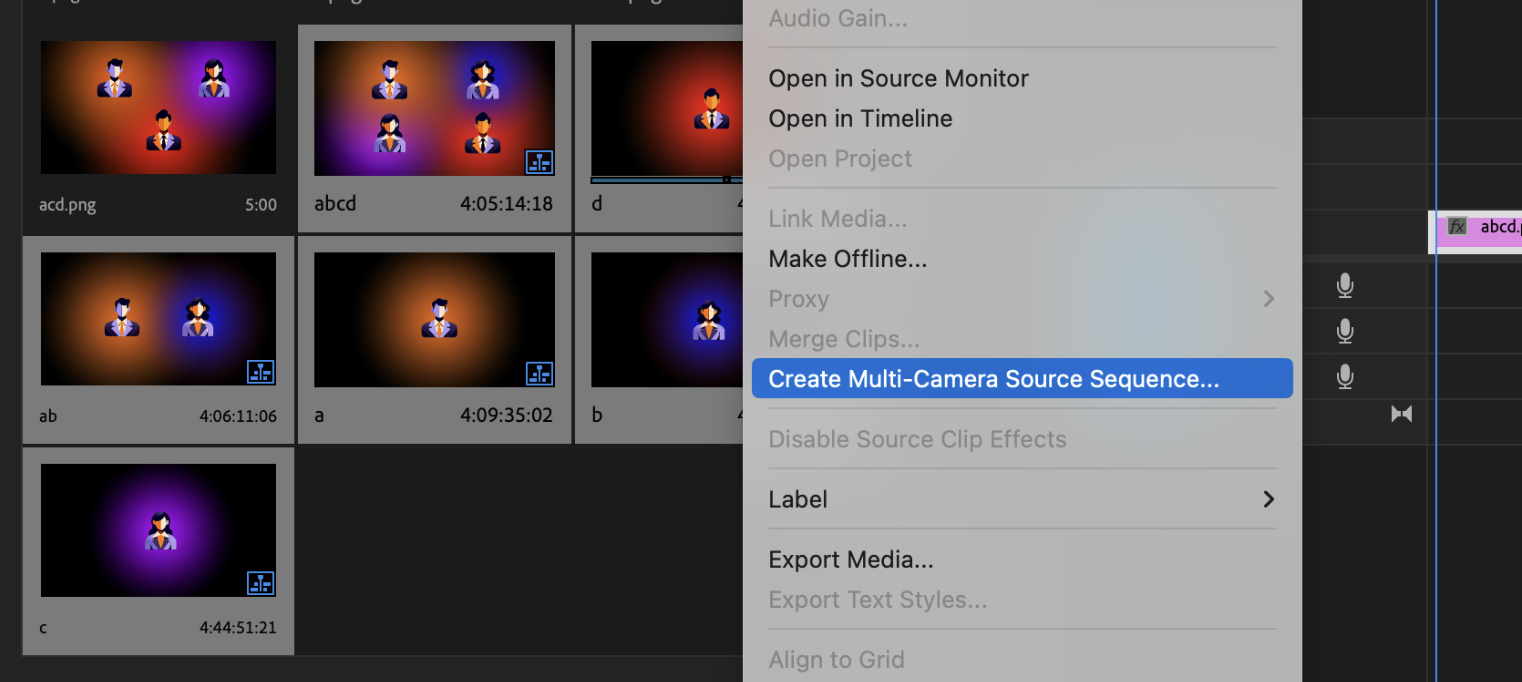Click the bowtie-shaped icon in the bottom timeline track

(x=1400, y=413)
